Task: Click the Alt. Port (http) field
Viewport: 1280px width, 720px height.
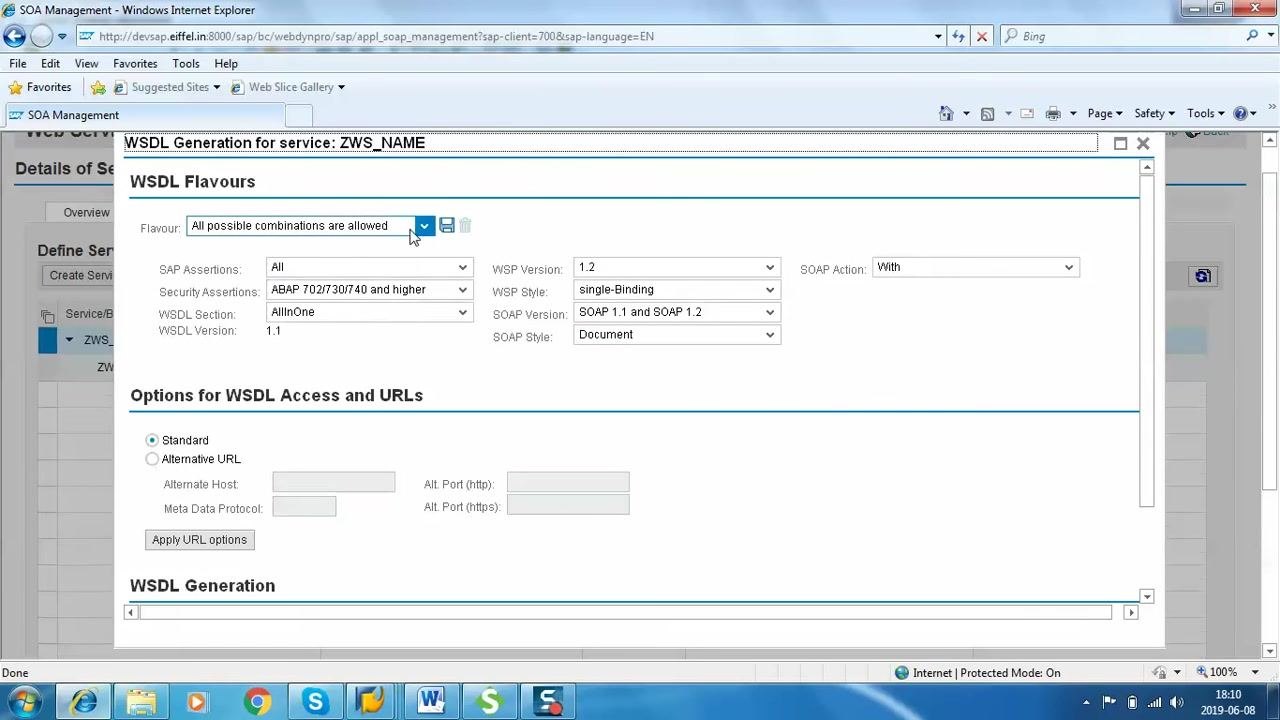Action: coord(568,483)
